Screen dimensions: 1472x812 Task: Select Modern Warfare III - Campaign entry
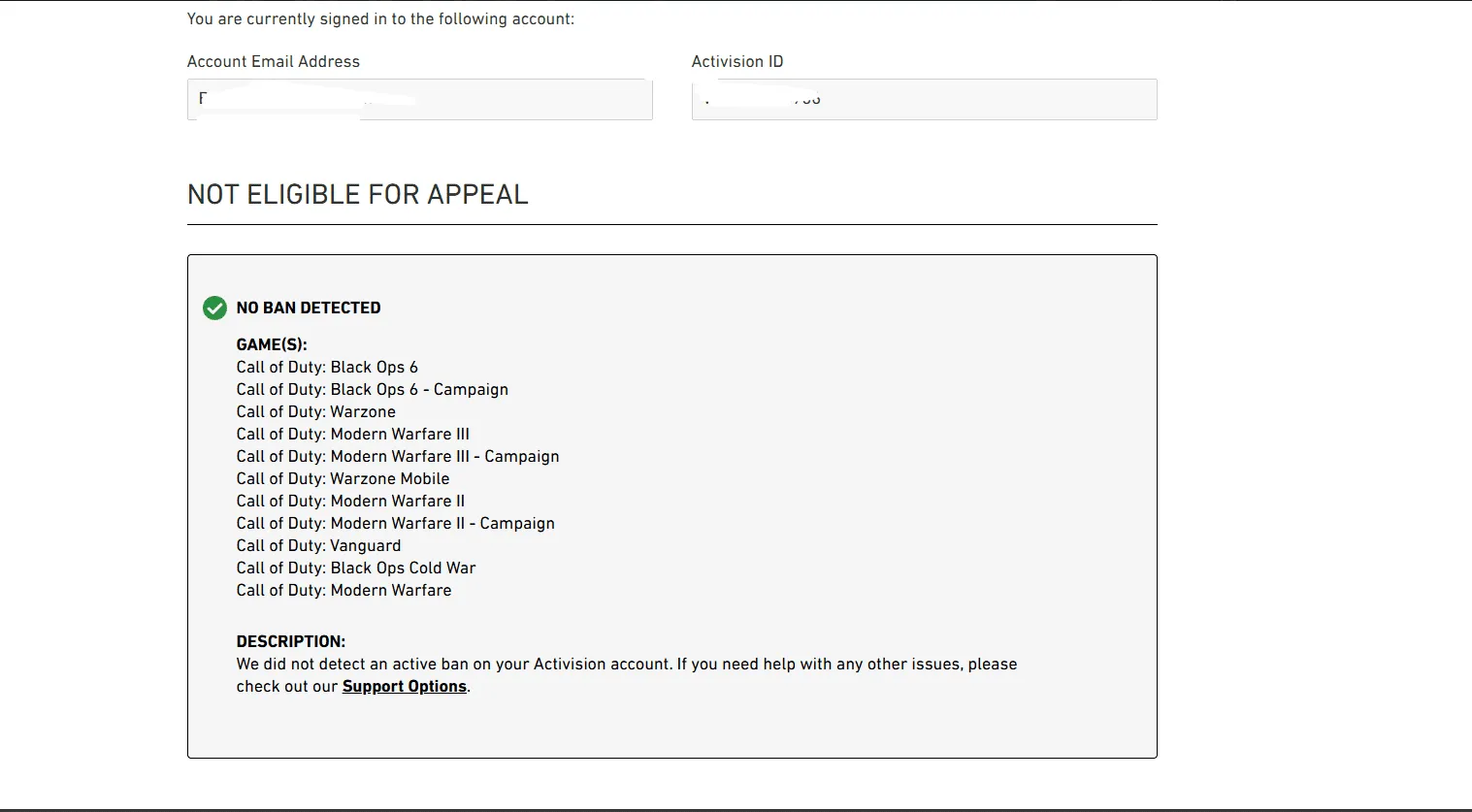(x=398, y=456)
